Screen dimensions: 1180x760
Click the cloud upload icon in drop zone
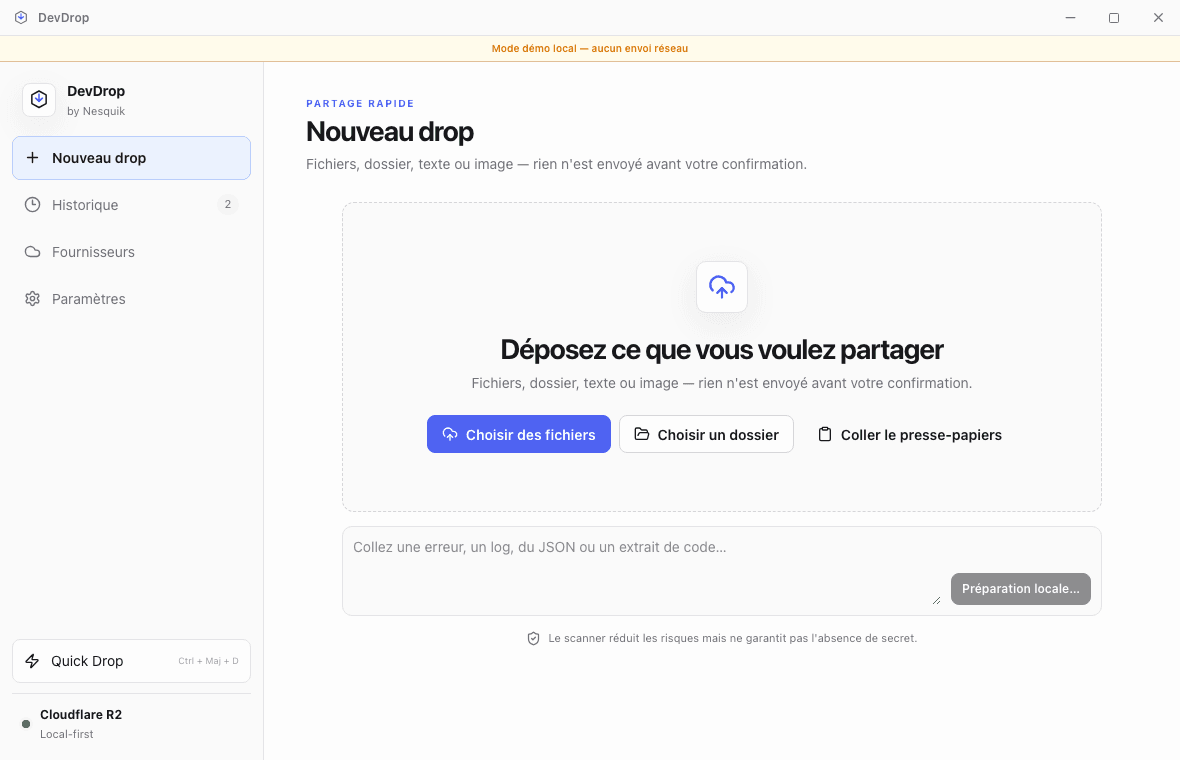[722, 287]
